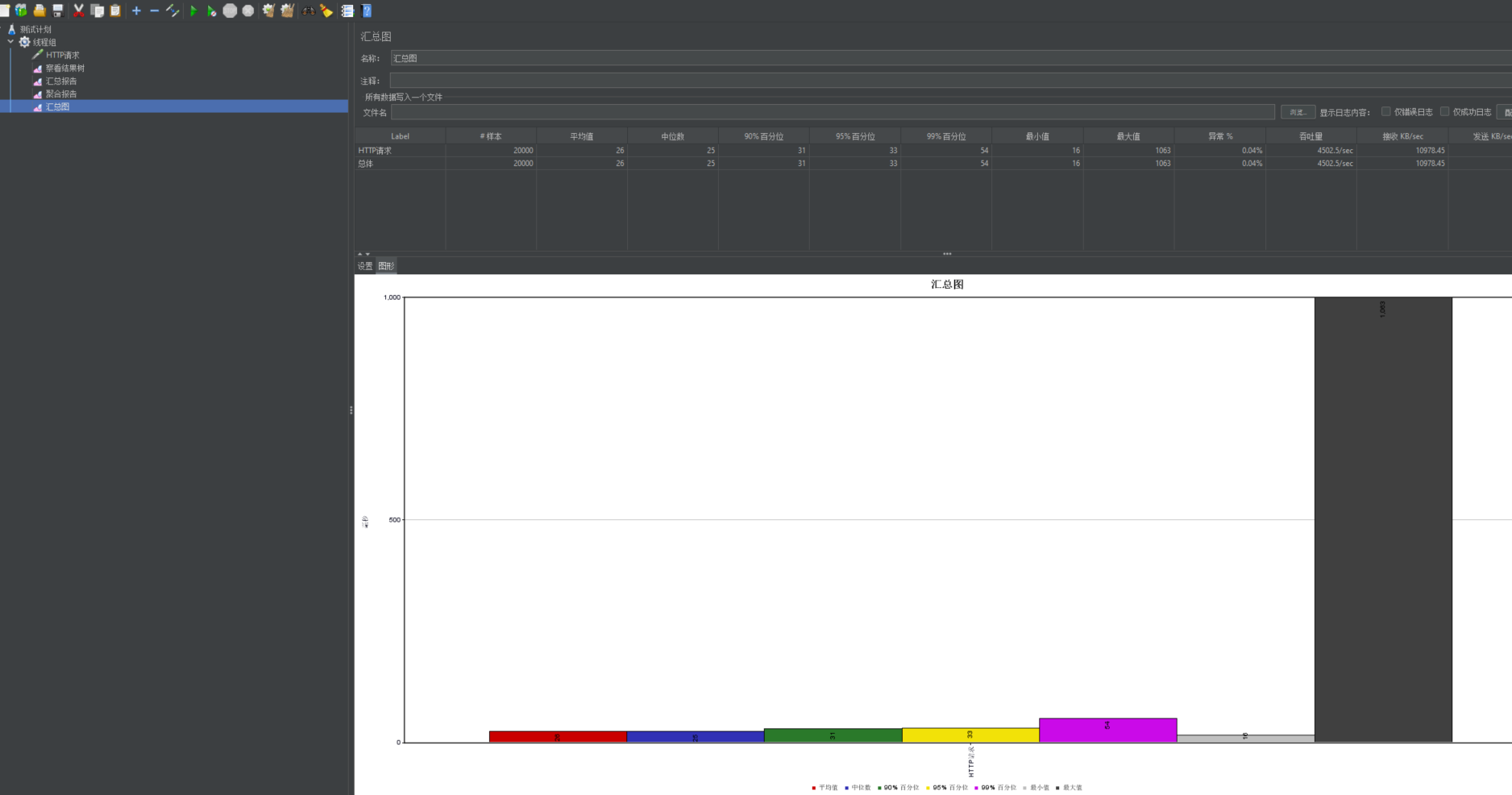This screenshot has width=1512, height=795.
Task: Sort by the 异常 % column header
Action: (x=1220, y=136)
